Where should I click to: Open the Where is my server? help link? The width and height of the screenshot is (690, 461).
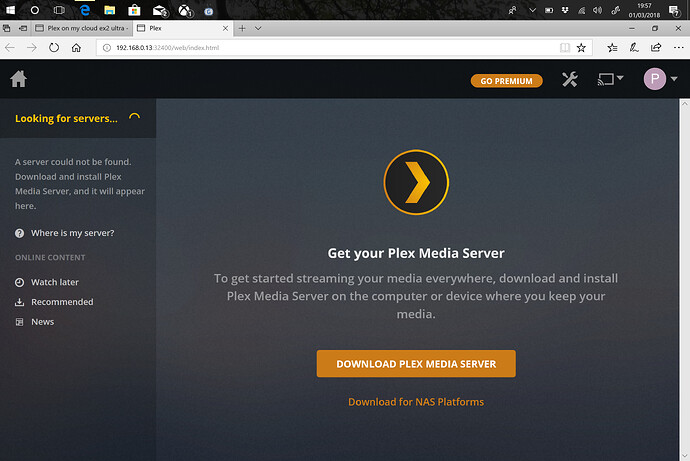[72, 233]
